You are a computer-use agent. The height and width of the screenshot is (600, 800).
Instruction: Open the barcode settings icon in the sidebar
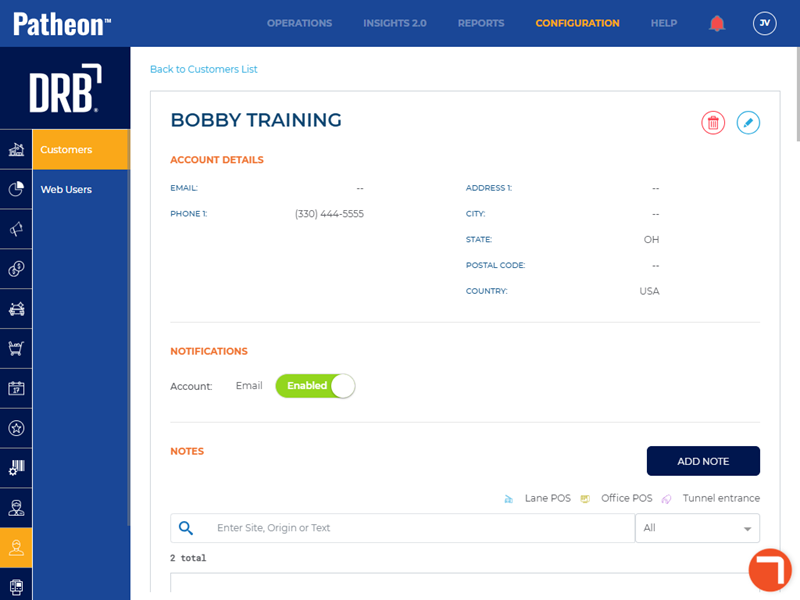tap(16, 468)
